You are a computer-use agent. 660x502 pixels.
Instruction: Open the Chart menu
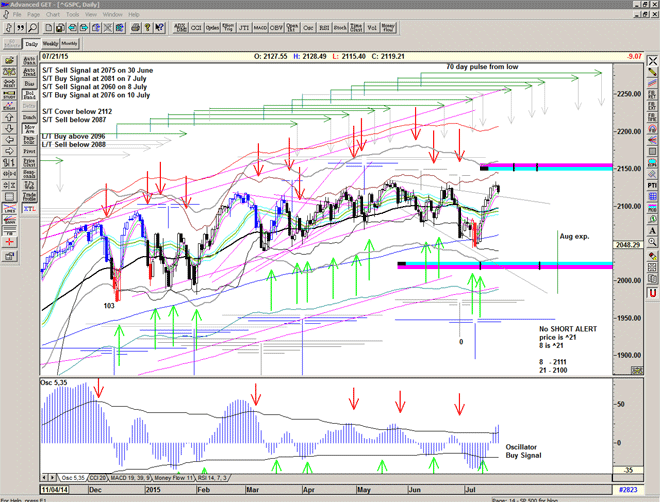click(x=51, y=15)
